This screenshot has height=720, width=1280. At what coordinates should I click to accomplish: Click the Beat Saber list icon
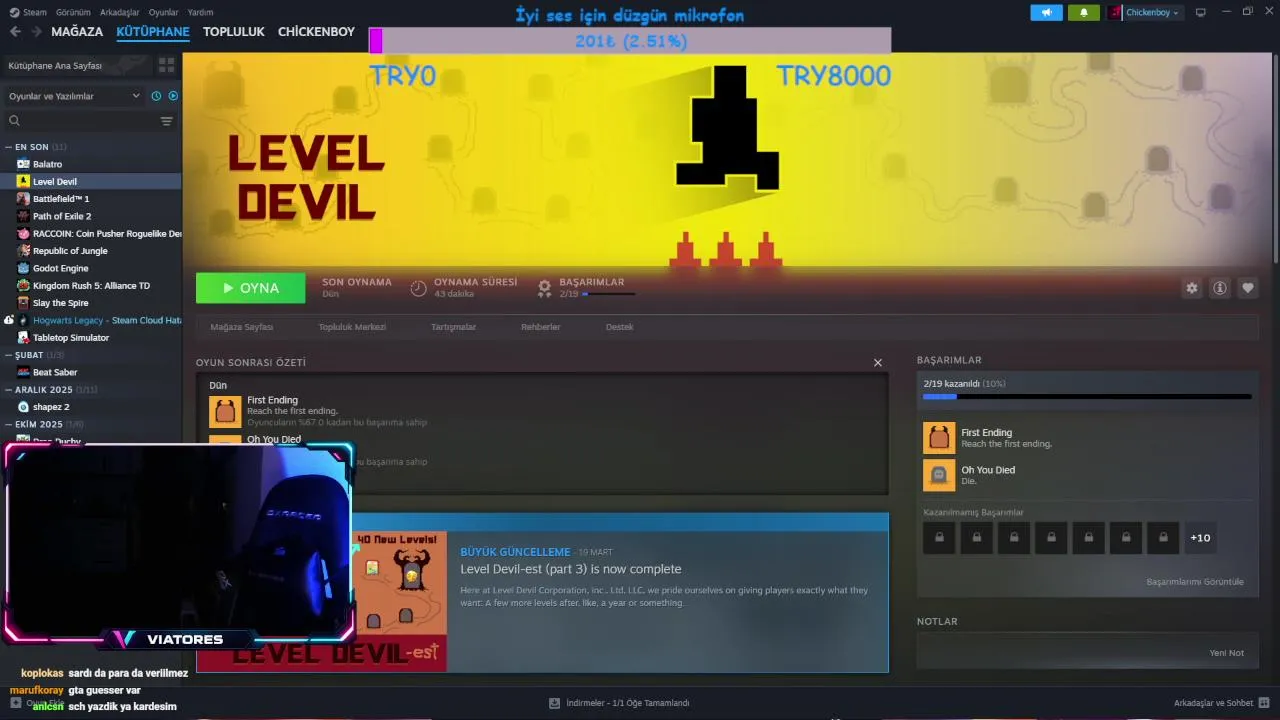point(23,372)
